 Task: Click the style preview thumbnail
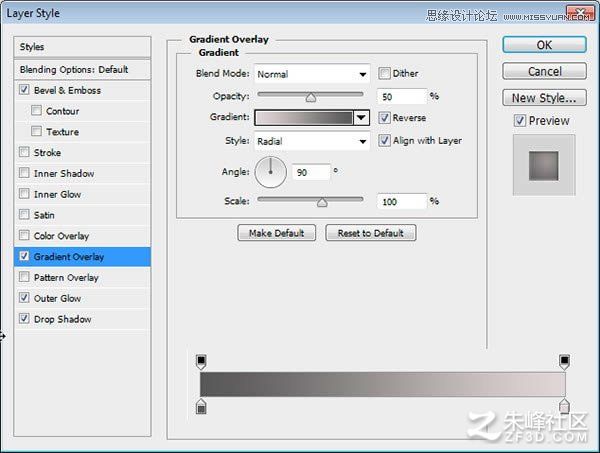[x=544, y=165]
